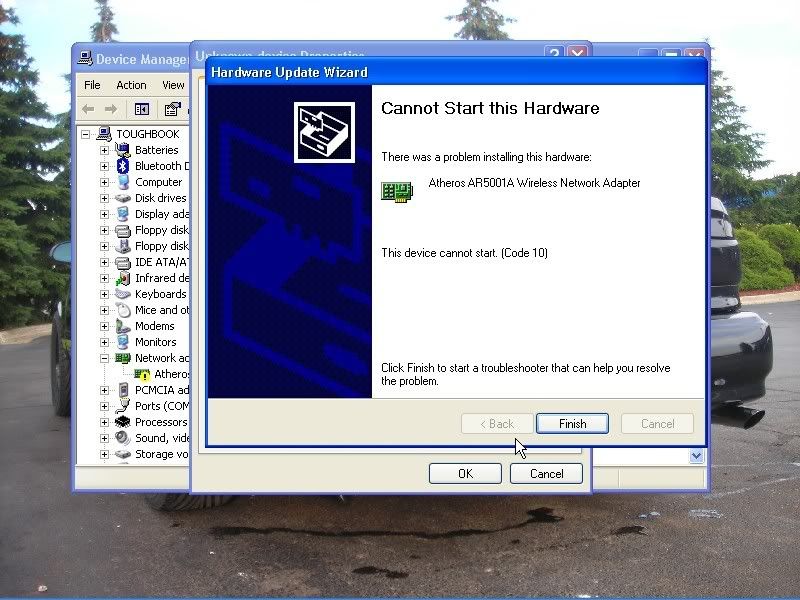Select the Monitors label in the tree
This screenshot has height=600, width=800.
coord(156,342)
